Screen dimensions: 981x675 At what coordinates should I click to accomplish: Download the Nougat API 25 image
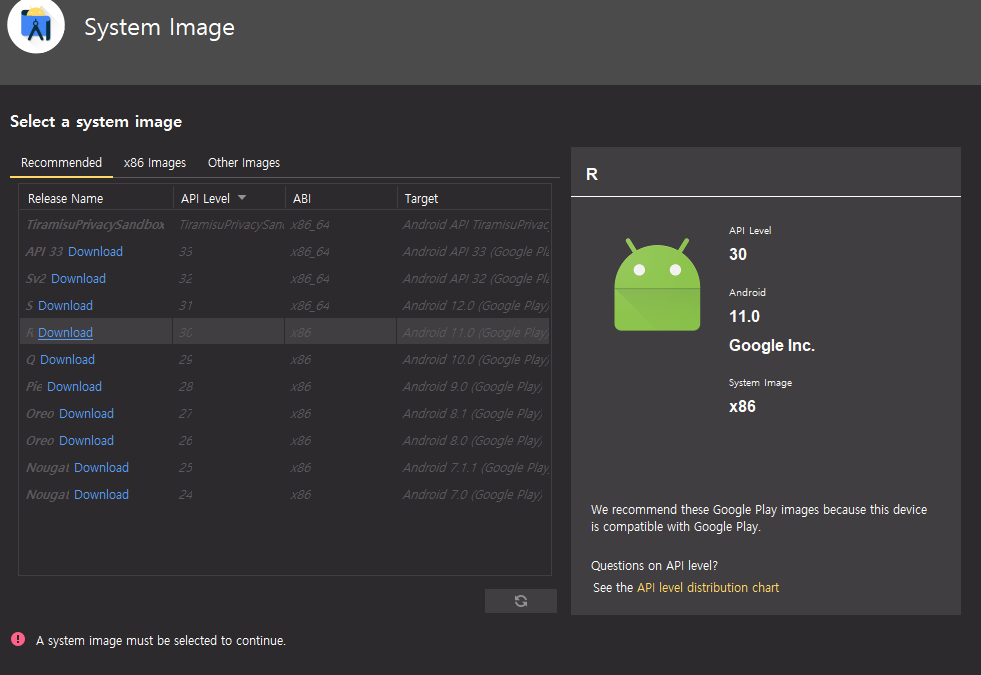101,467
